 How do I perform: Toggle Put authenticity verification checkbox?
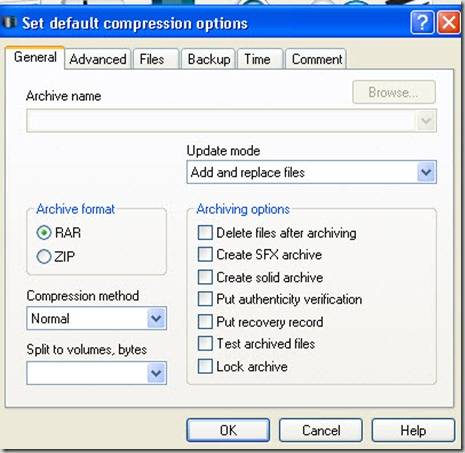coord(205,299)
